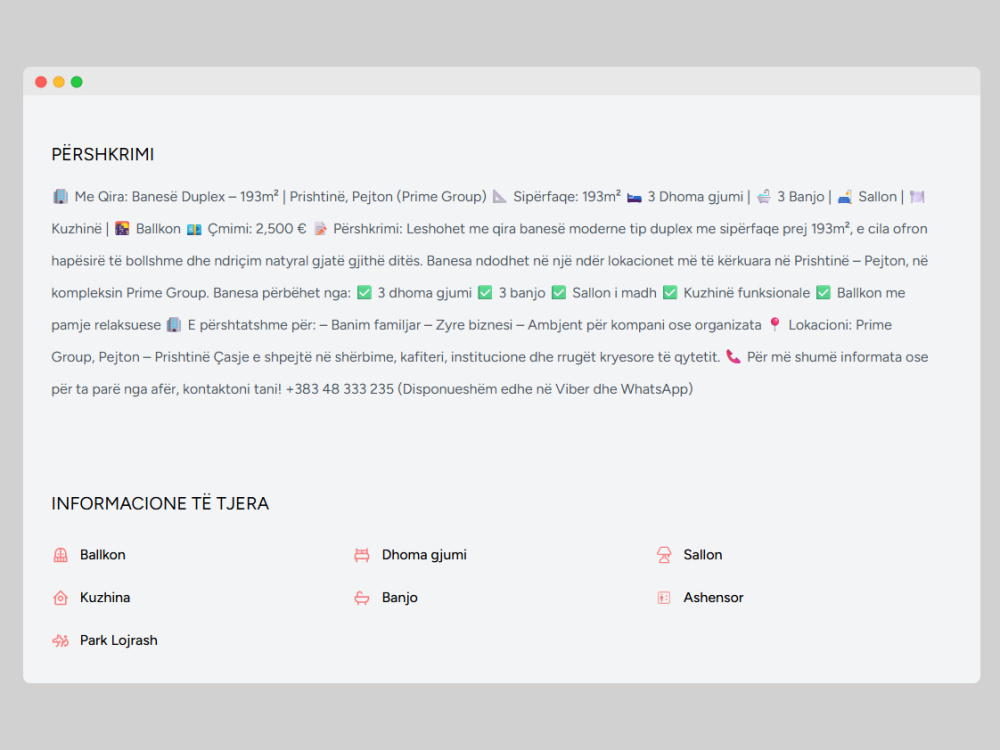This screenshot has height=750, width=1000.
Task: Click the Kuzhina house icon
Action: 60,598
